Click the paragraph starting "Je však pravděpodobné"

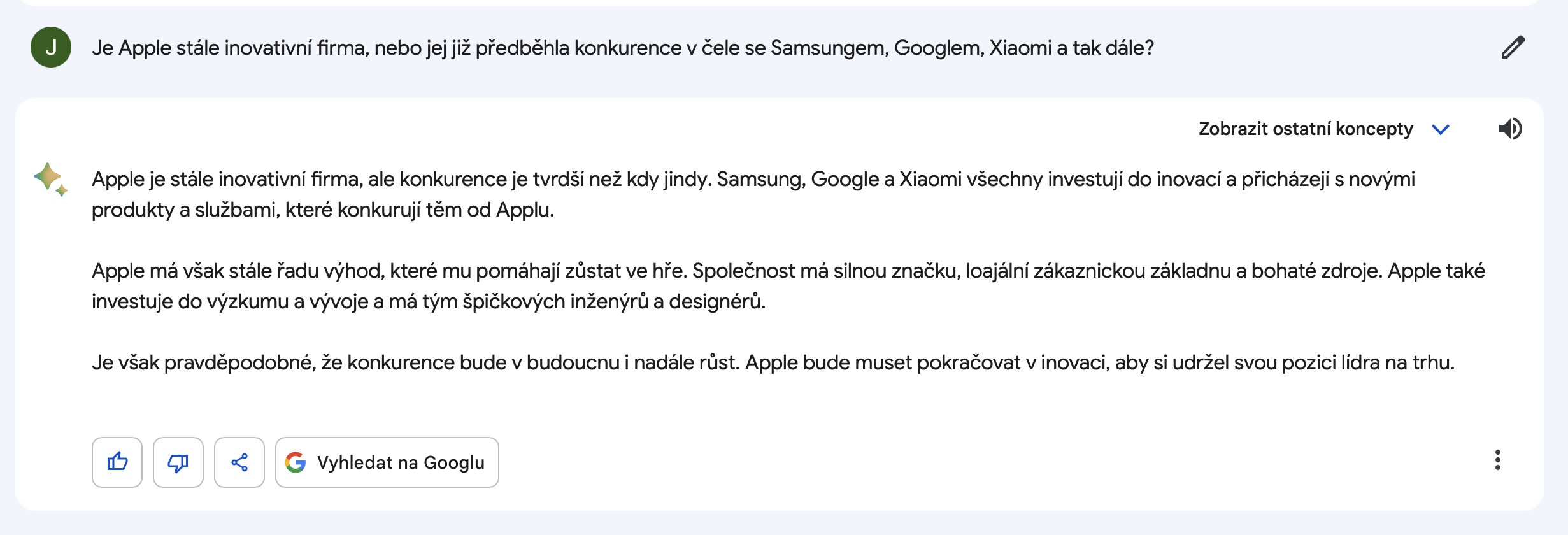click(773, 363)
